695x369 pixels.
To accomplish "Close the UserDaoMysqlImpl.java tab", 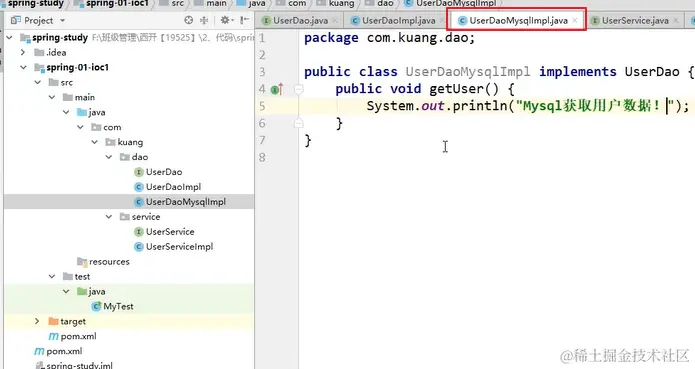I will (x=575, y=20).
